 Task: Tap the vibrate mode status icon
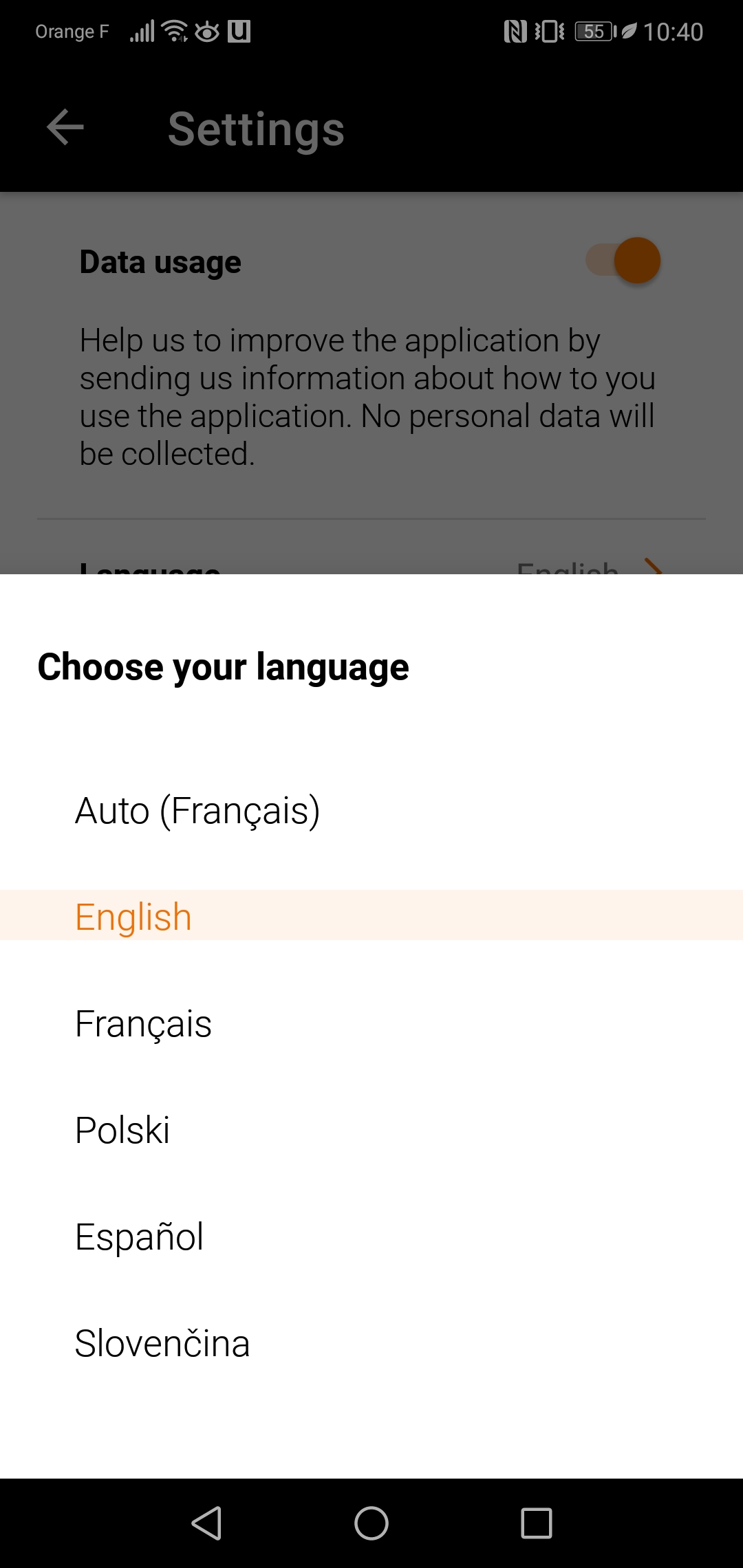click(x=549, y=30)
